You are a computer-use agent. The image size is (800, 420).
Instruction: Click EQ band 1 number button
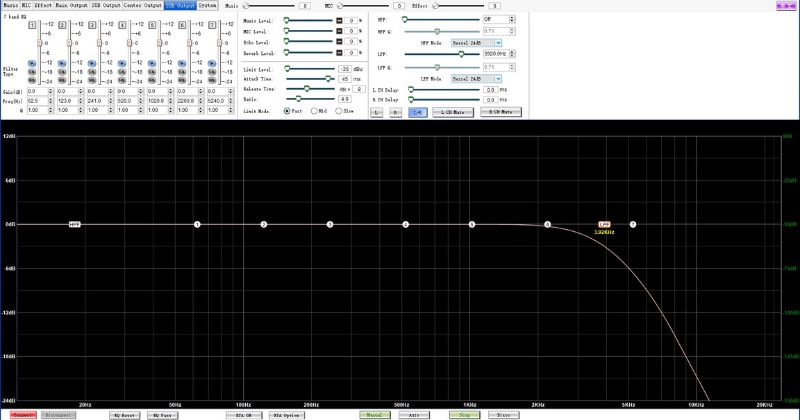33,23
